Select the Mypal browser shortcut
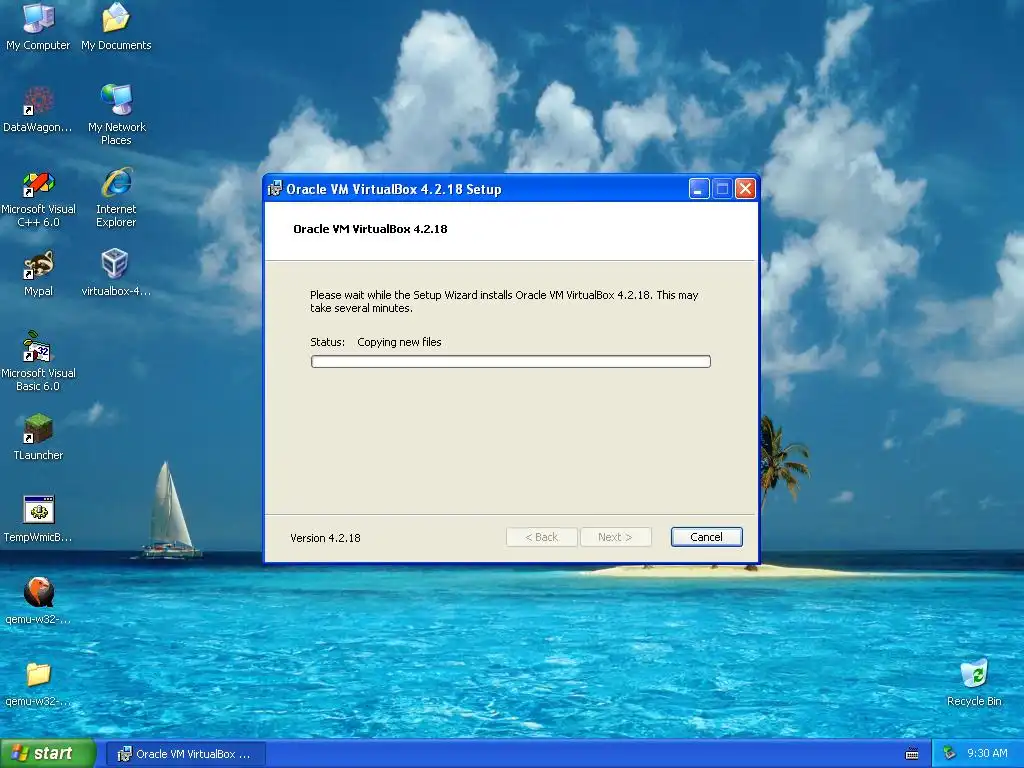Image resolution: width=1024 pixels, height=768 pixels. 38,273
